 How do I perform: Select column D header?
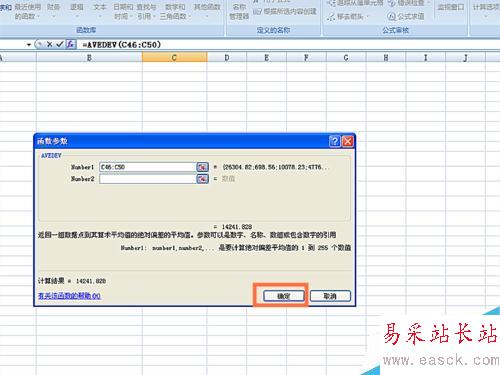click(227, 58)
